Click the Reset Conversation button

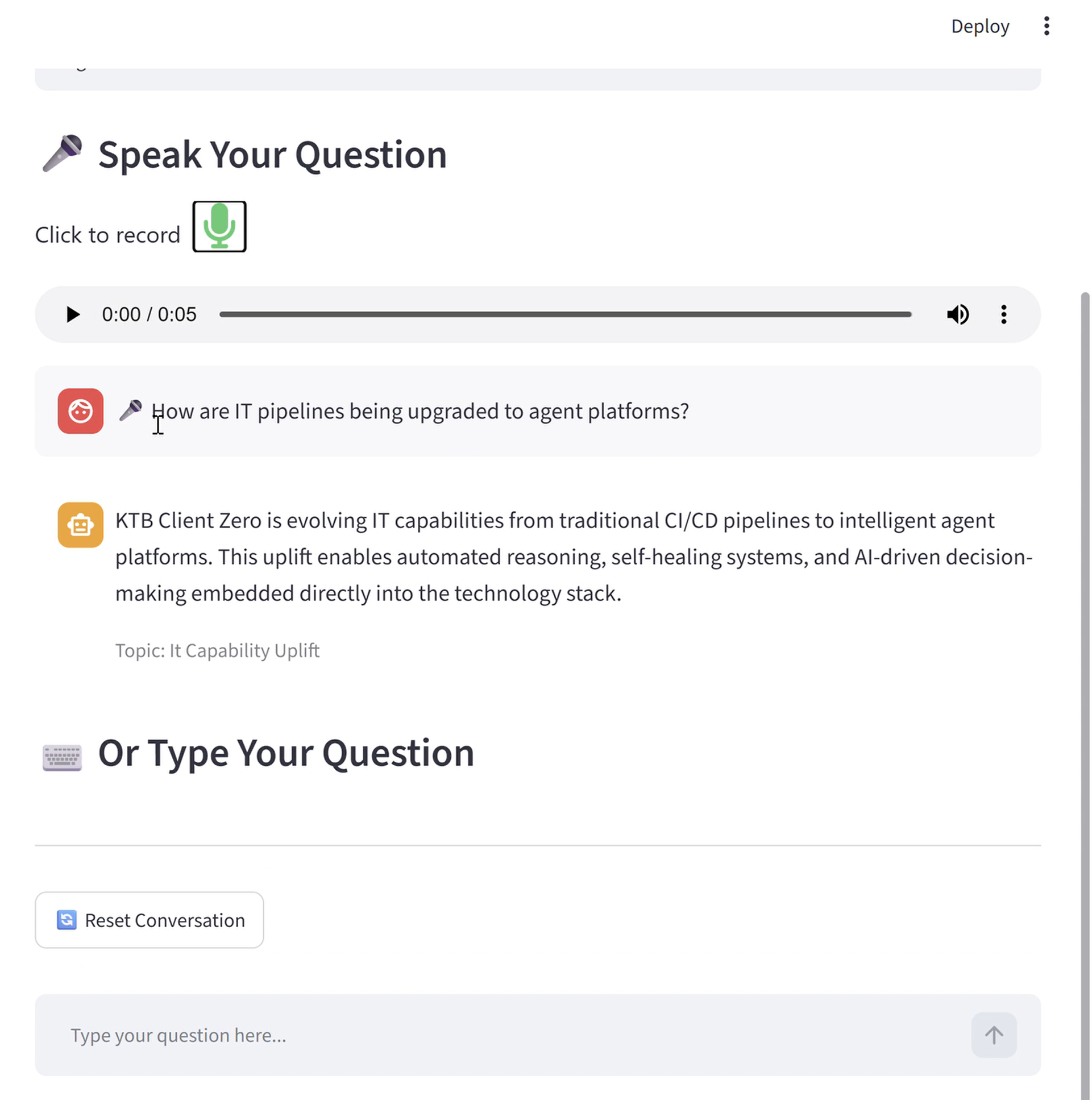(149, 920)
